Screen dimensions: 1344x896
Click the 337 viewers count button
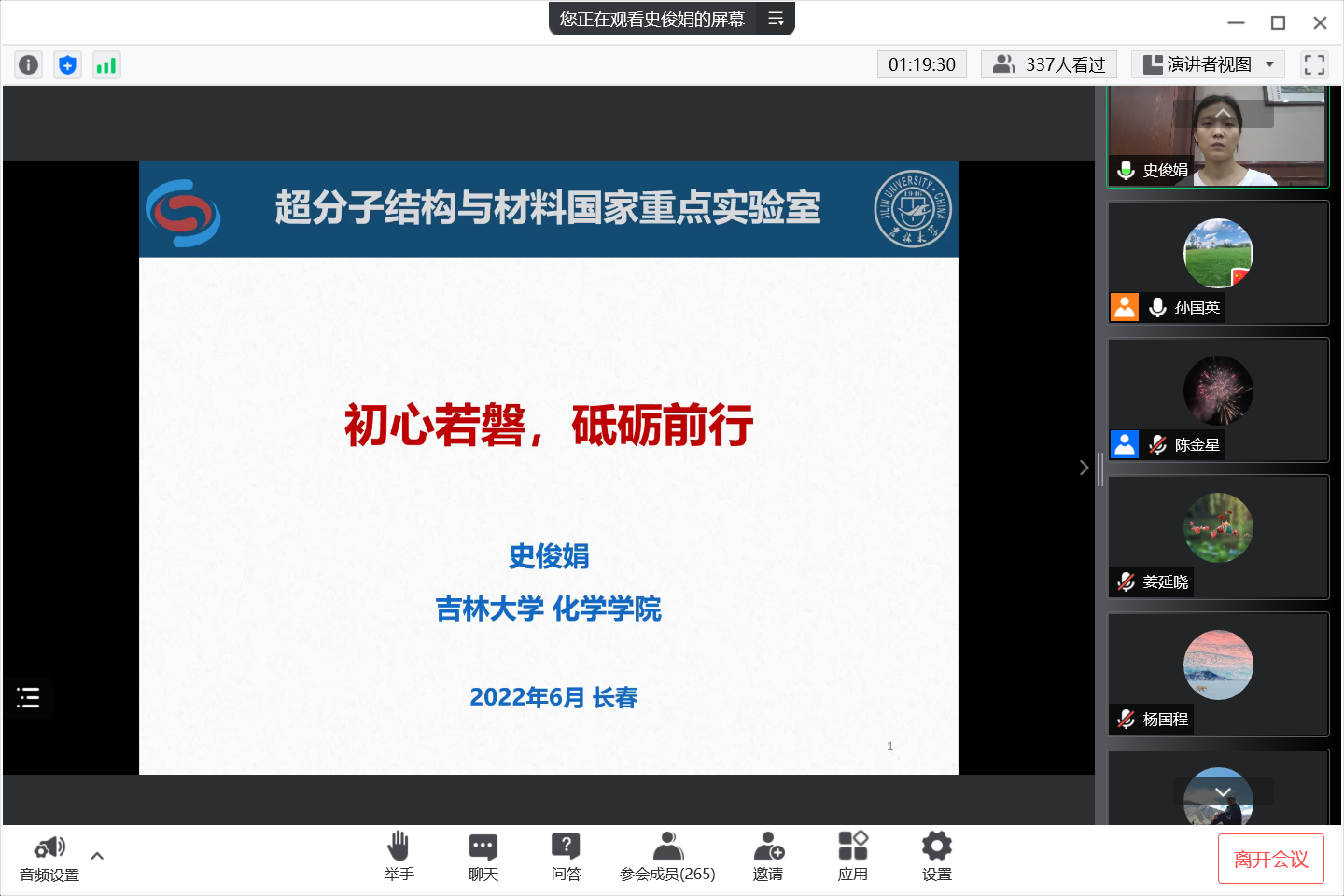click(1050, 64)
